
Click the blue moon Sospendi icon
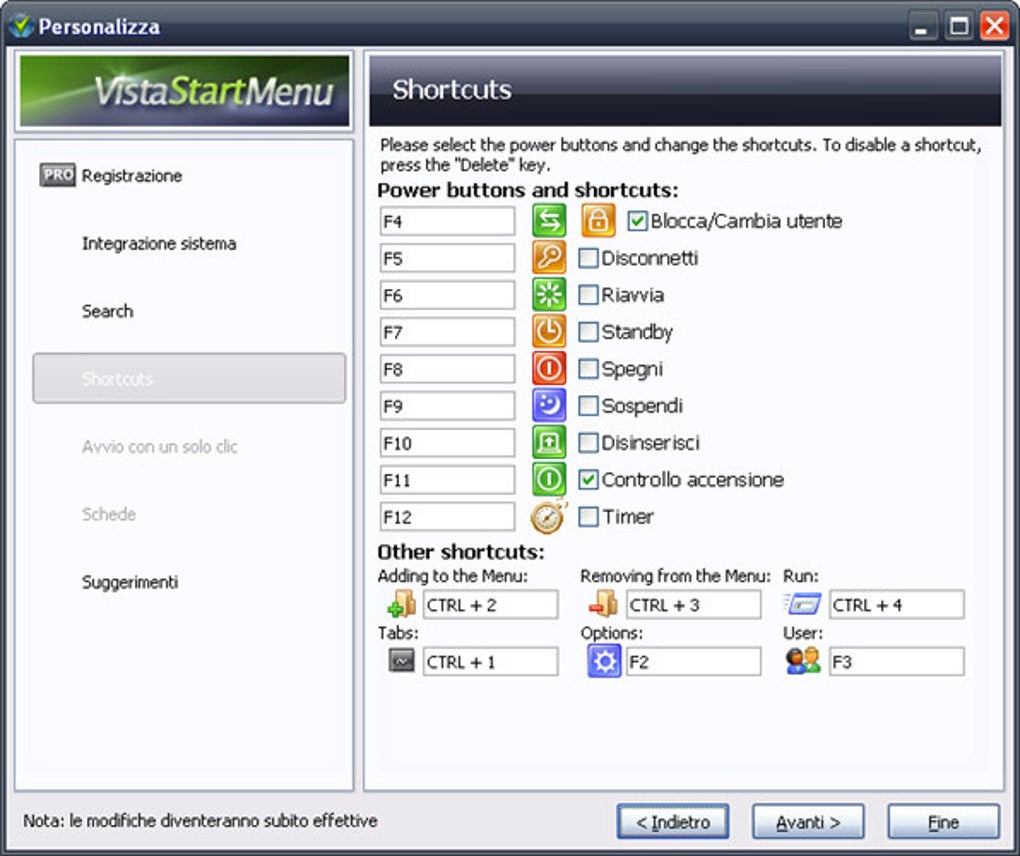point(549,406)
